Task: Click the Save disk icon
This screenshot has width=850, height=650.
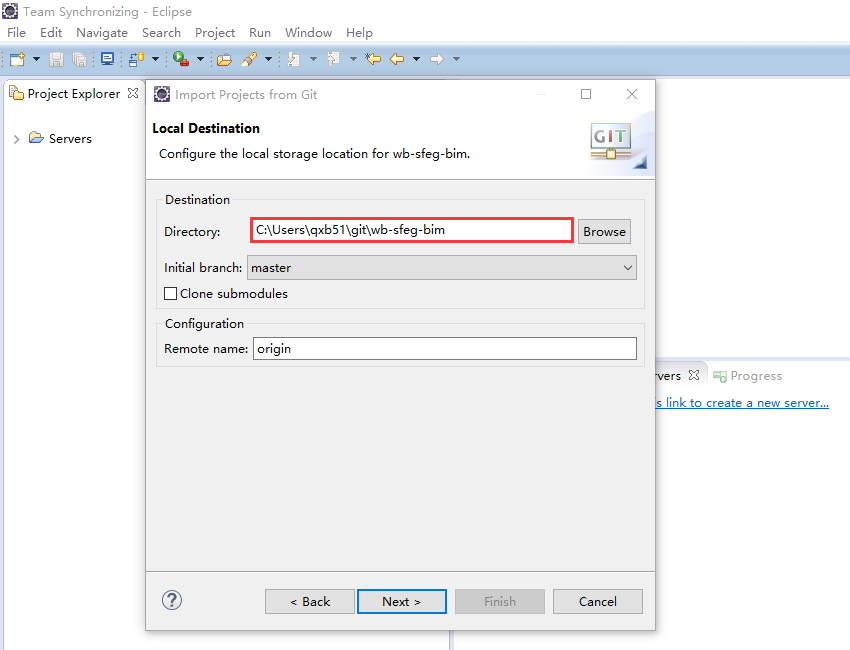Action: tap(56, 59)
